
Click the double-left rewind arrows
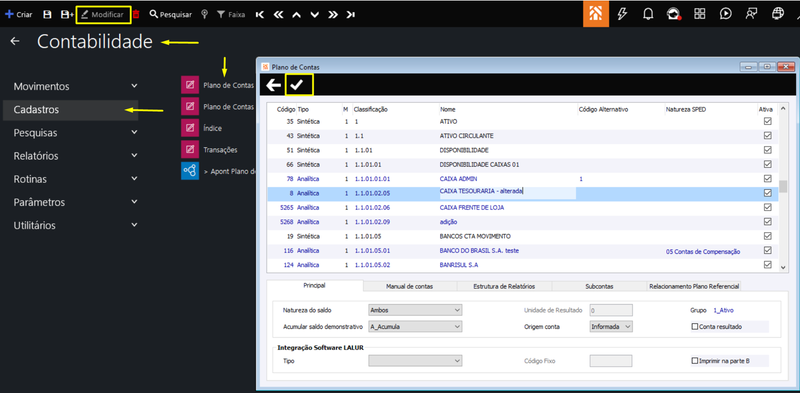278,15
